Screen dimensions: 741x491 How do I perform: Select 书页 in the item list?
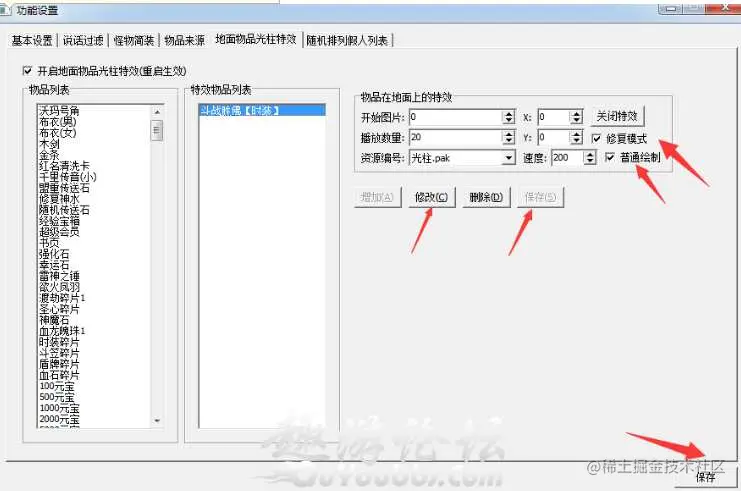click(49, 242)
